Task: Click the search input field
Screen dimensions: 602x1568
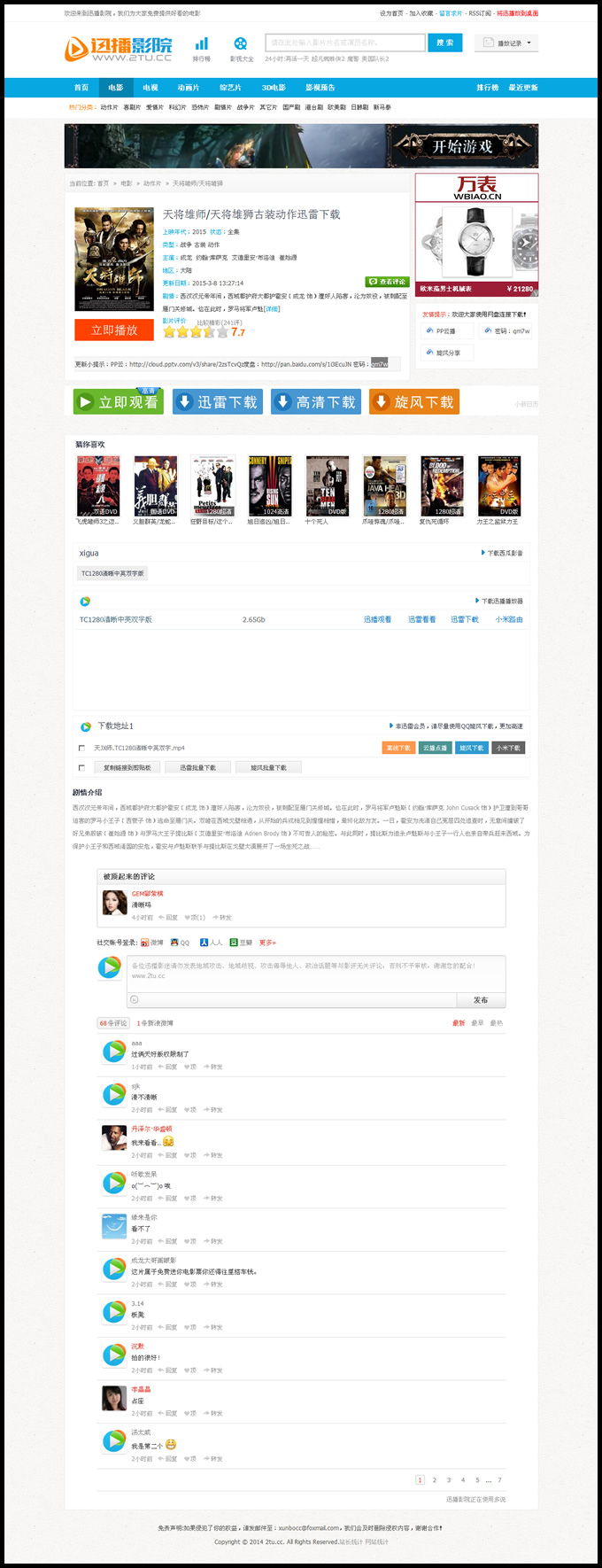Action: 345,43
